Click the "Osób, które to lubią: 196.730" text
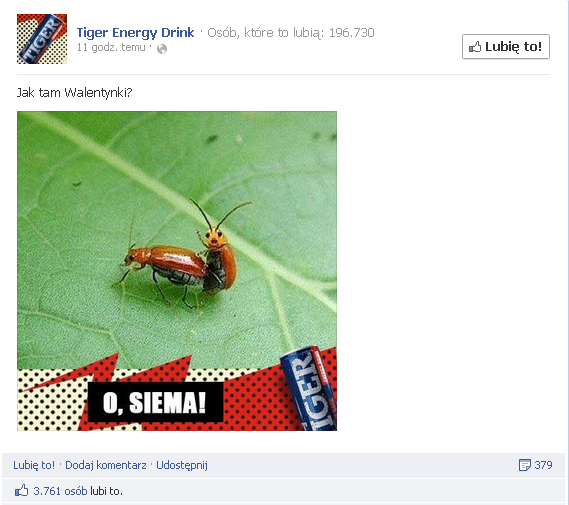 coord(291,33)
